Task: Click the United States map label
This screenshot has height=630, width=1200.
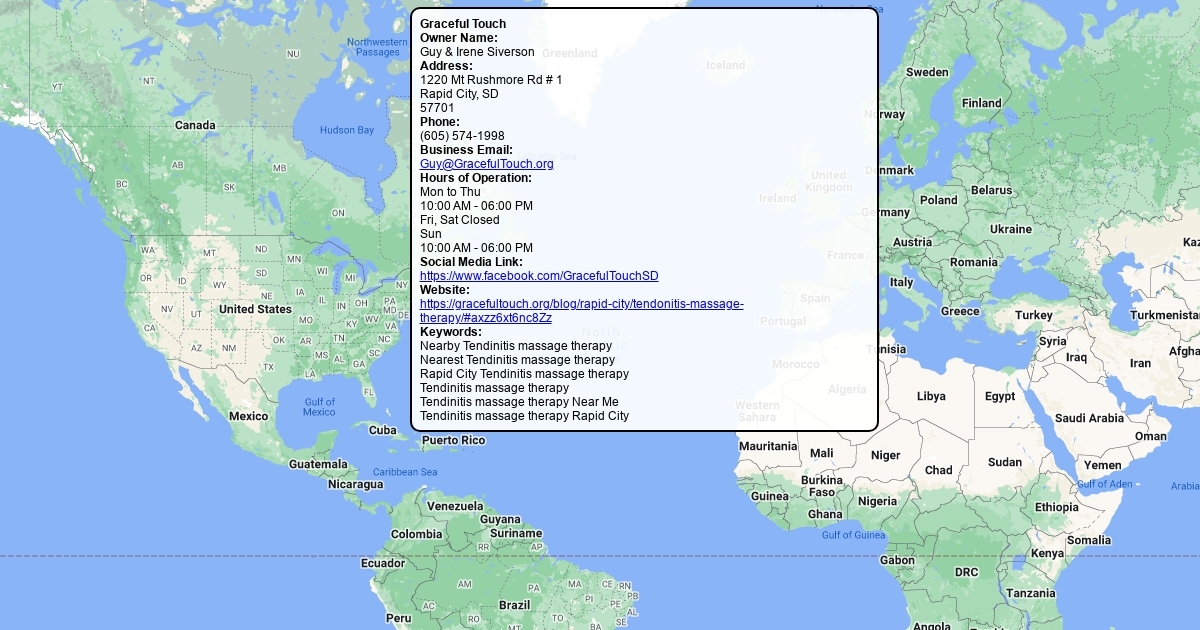Action: pyautogui.click(x=255, y=310)
